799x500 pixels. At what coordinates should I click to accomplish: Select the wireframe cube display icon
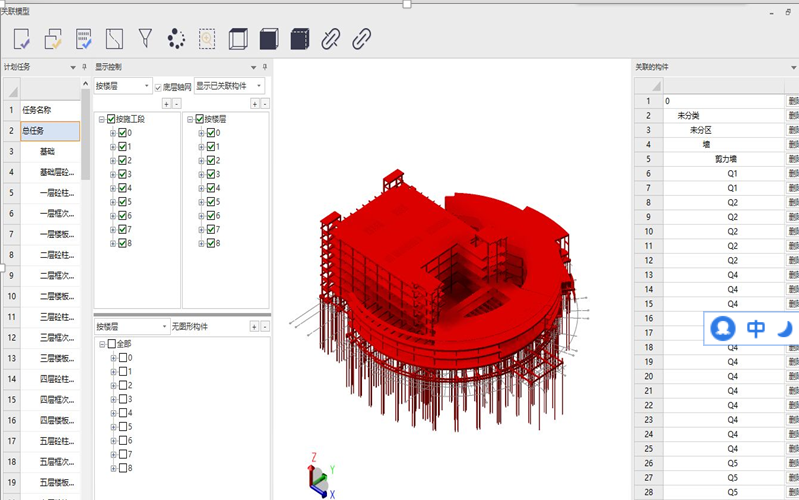pyautogui.click(x=238, y=39)
